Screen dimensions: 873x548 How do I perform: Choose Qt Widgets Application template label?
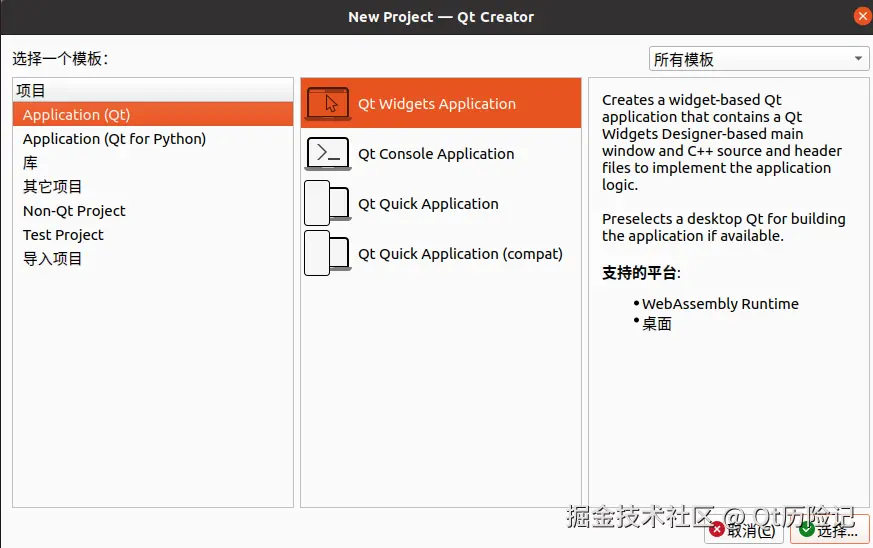(436, 104)
